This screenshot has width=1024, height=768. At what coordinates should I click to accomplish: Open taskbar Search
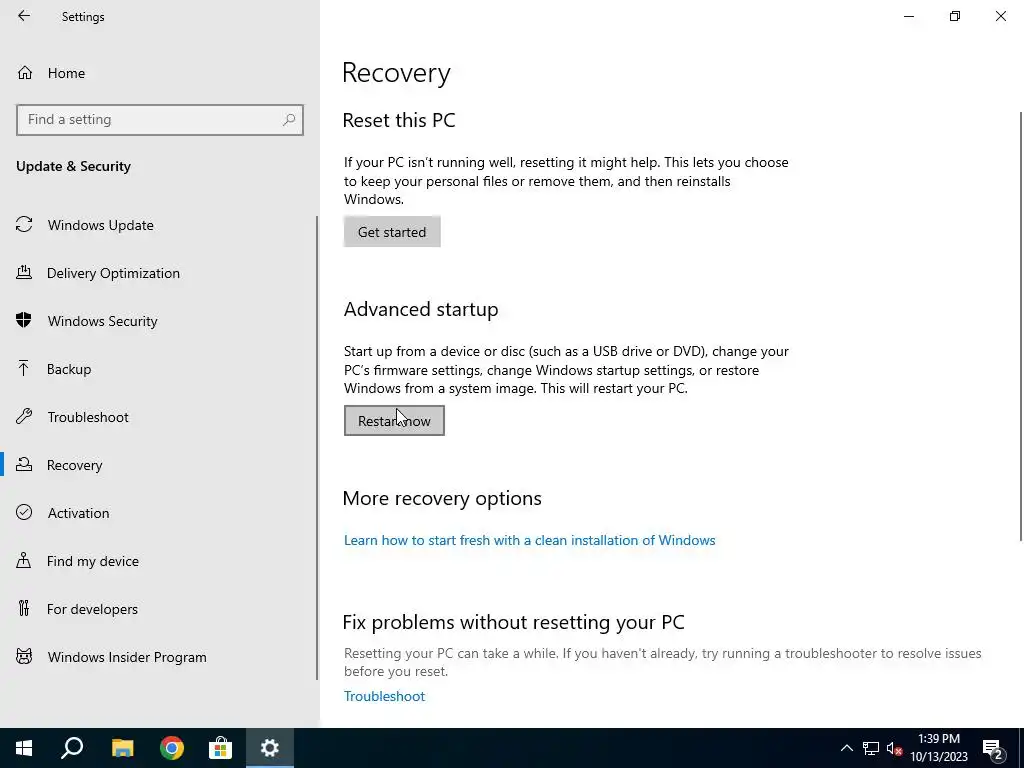pyautogui.click(x=72, y=748)
